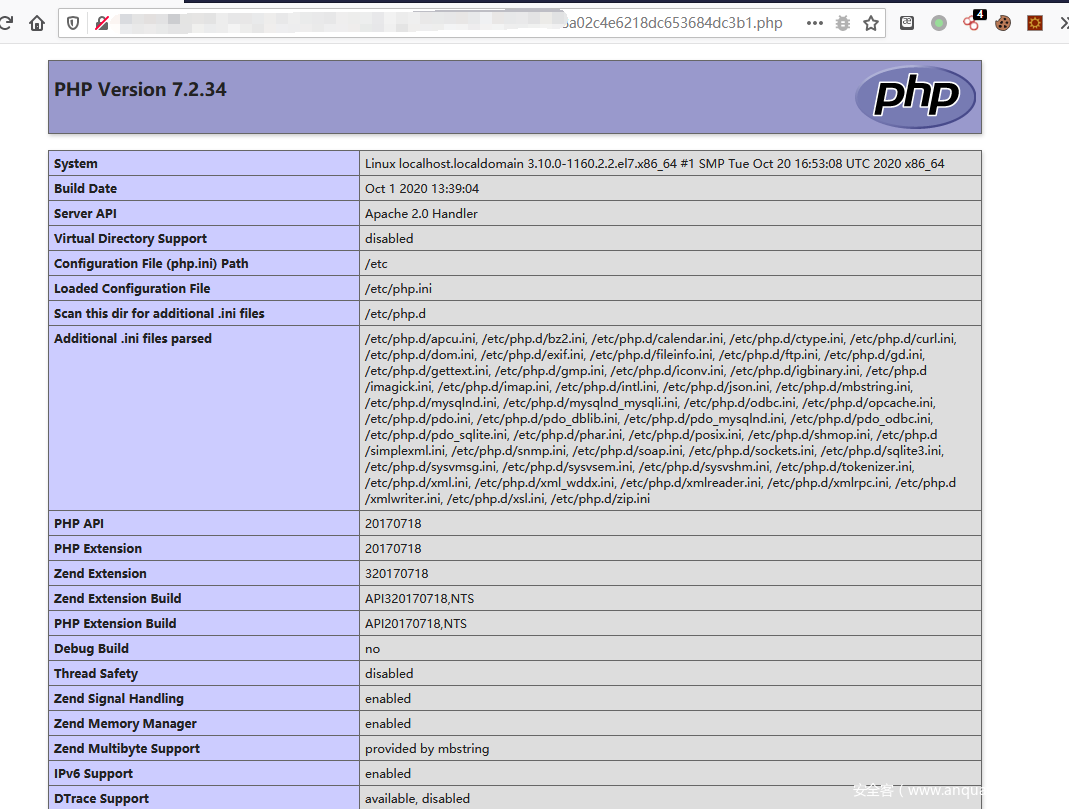Reload the page with the refresh icon
The width and height of the screenshot is (1069, 809).
point(5,23)
